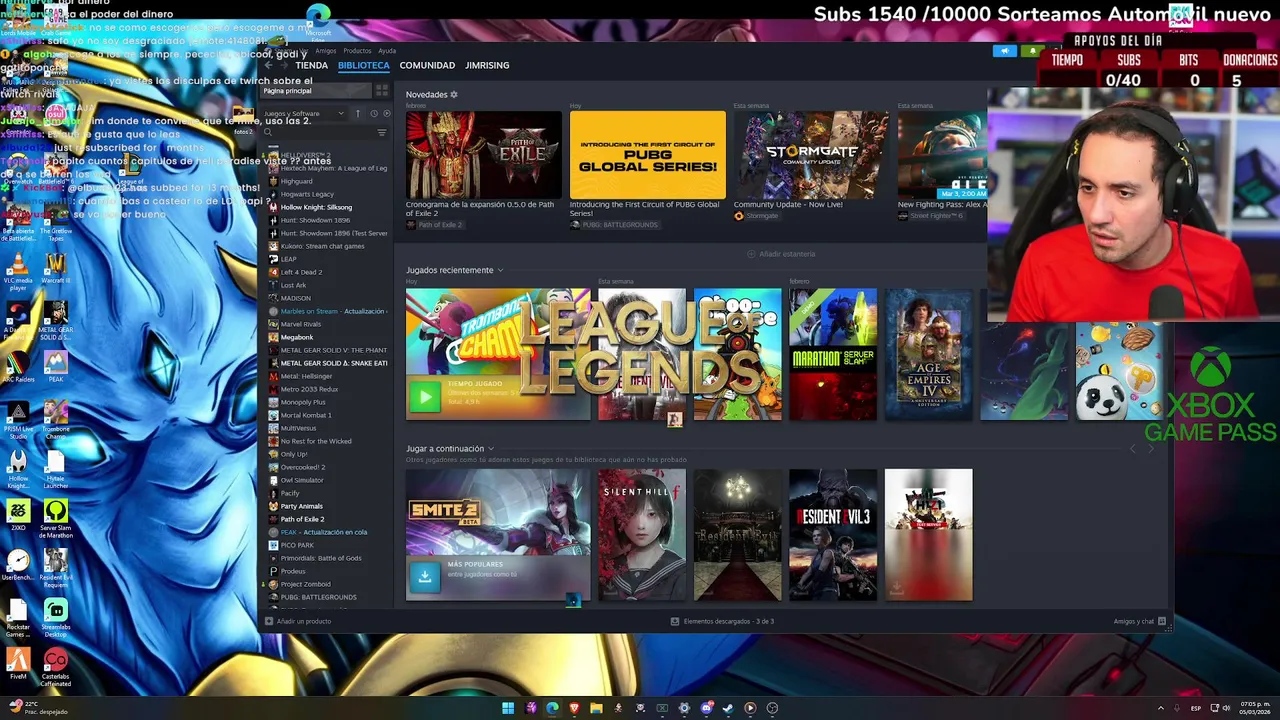Image resolution: width=1280 pixels, height=720 pixels.
Task: Open the JIMRISING profile tab
Action: click(487, 65)
